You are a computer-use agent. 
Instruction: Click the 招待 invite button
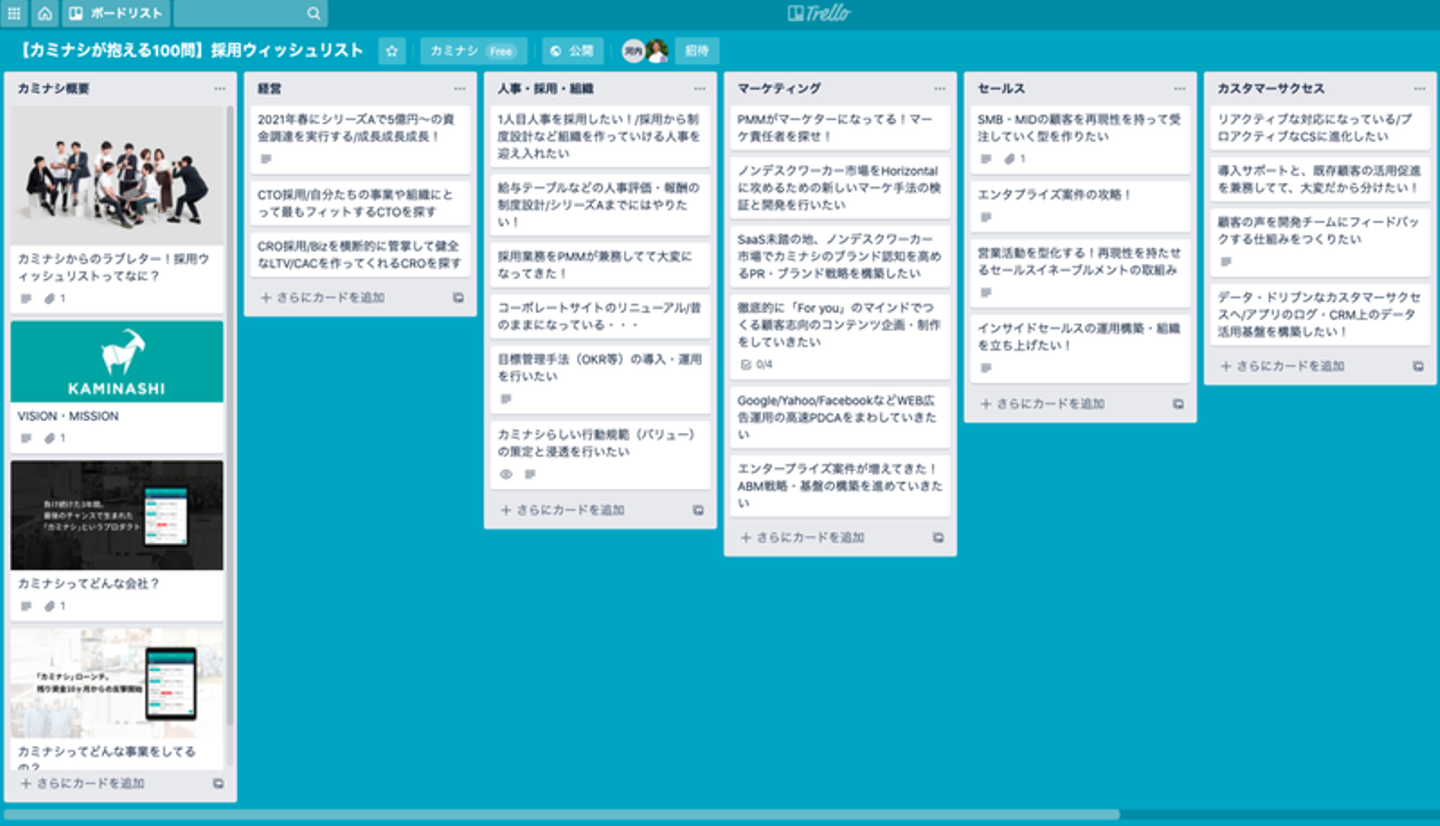click(697, 51)
